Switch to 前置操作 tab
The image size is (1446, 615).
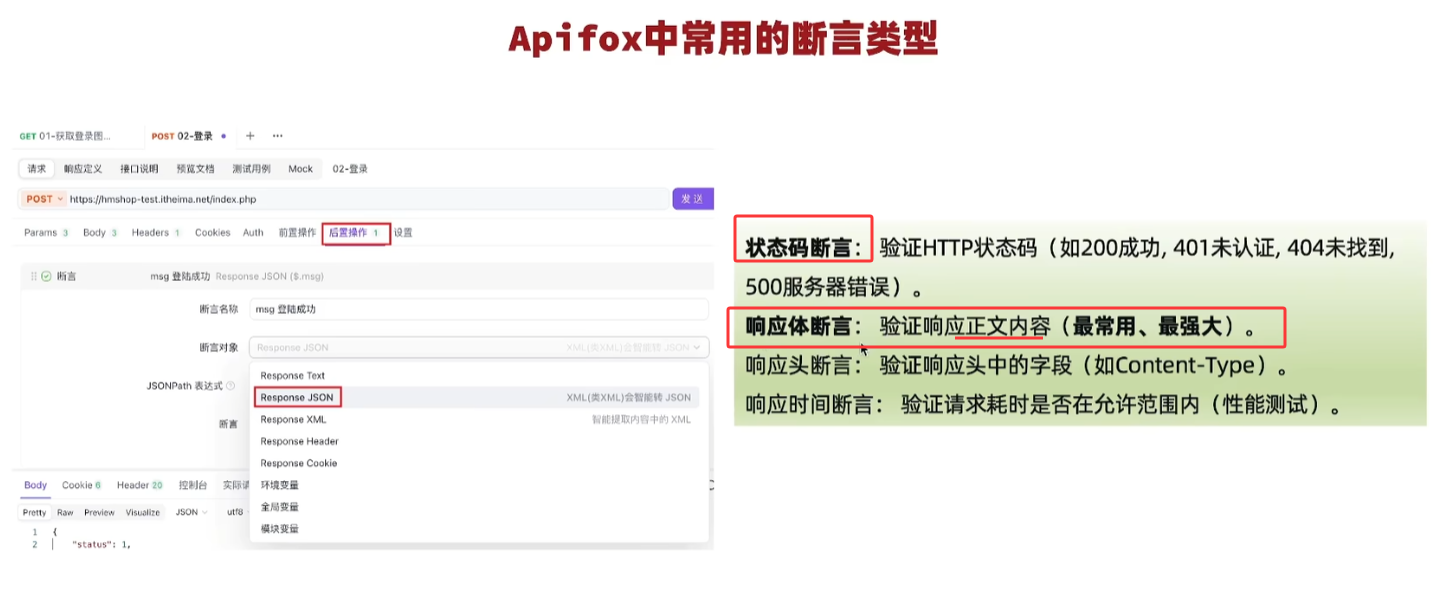click(x=297, y=233)
